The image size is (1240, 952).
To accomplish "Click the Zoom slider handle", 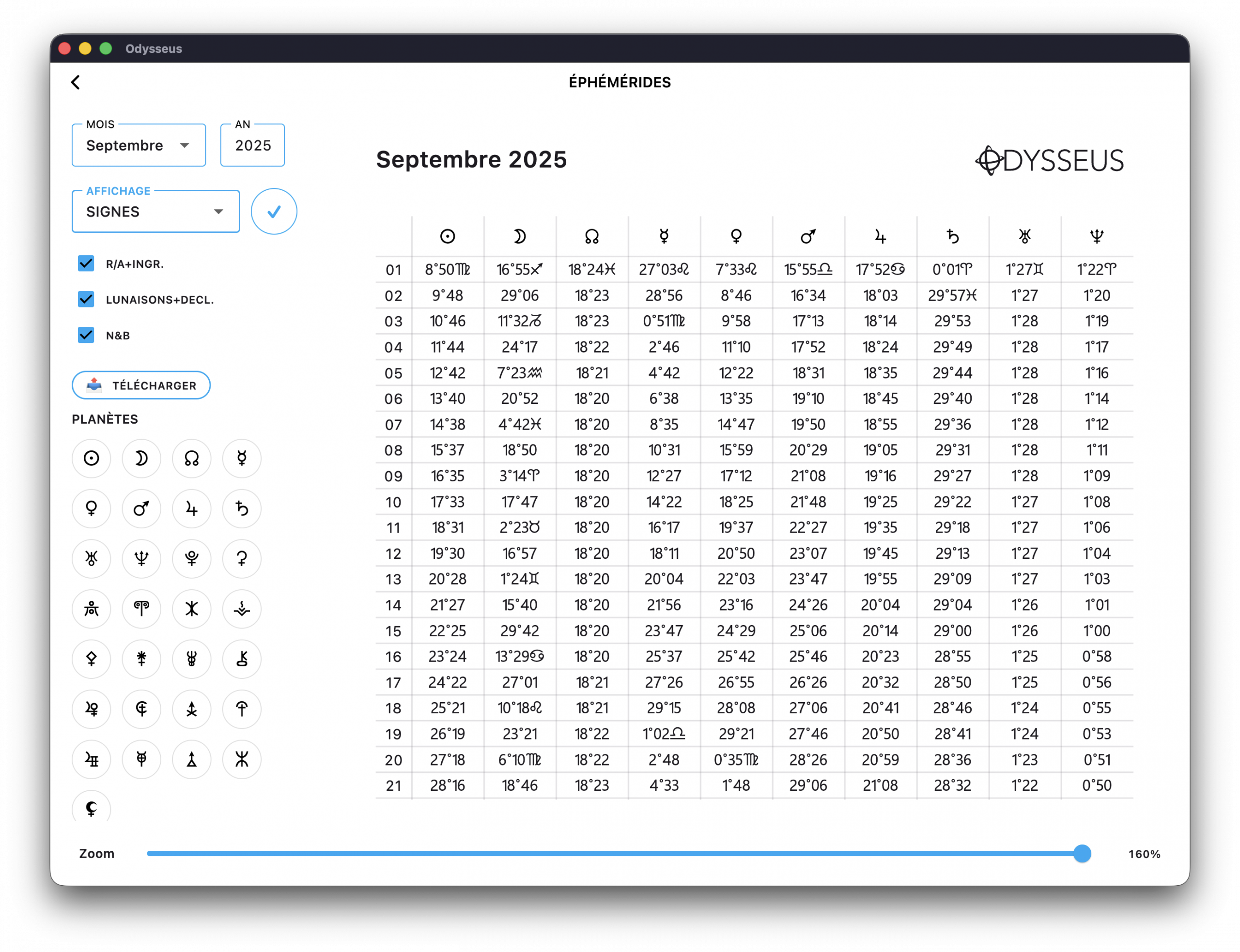I will (x=1082, y=853).
